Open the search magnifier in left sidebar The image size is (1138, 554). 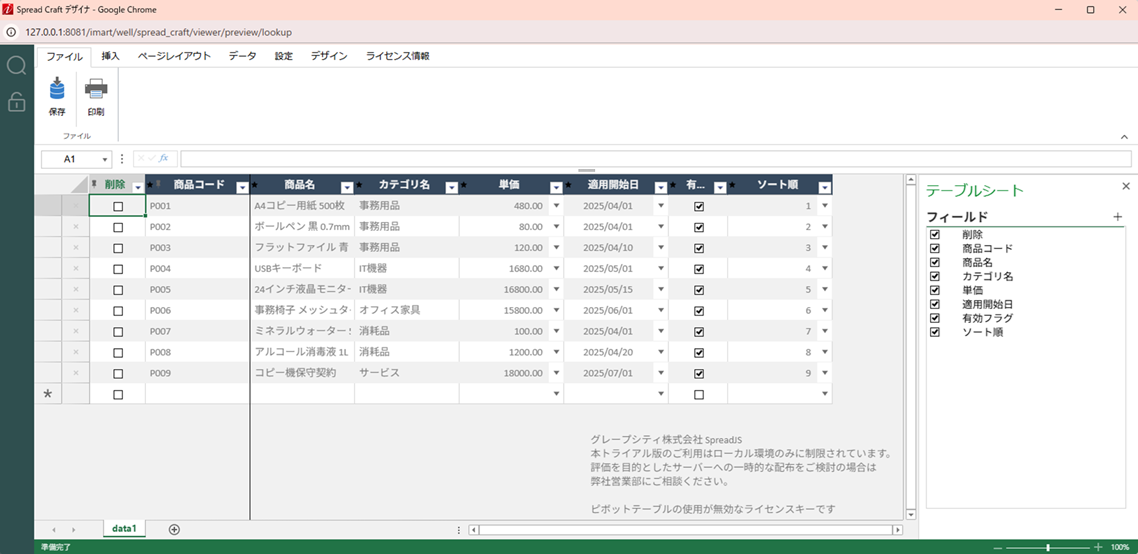16,66
